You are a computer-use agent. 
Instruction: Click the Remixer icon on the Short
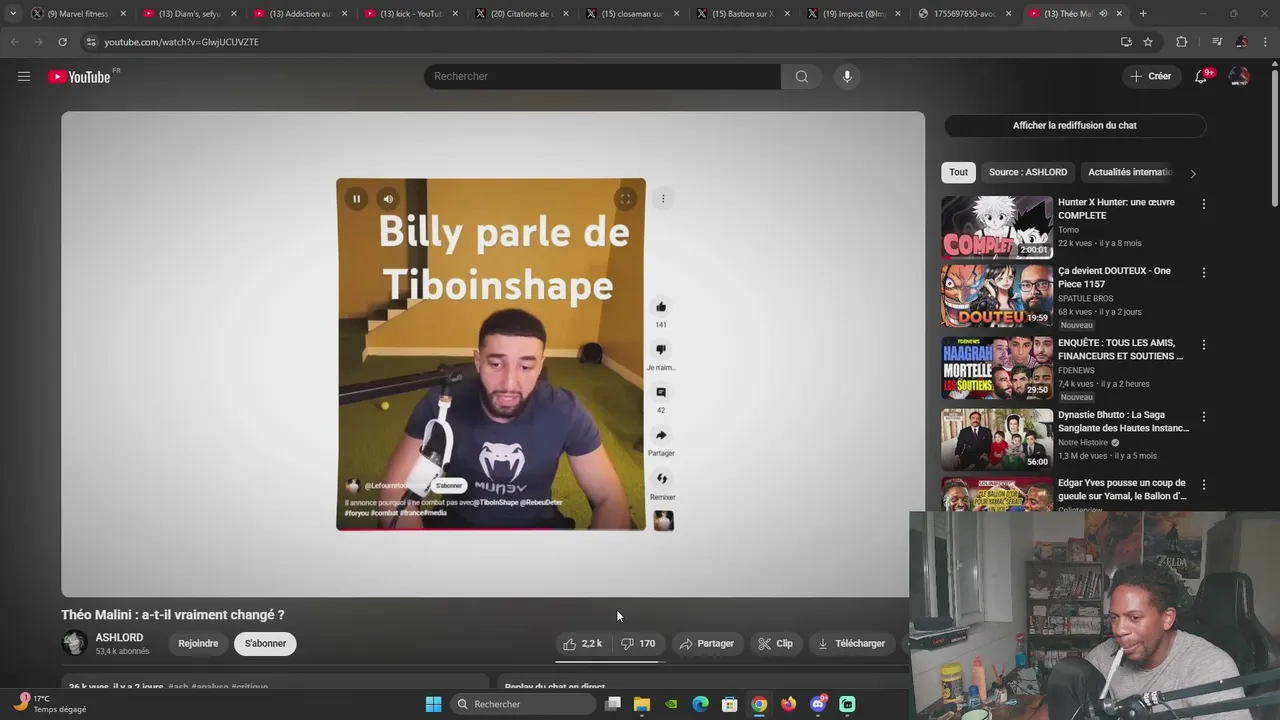661,479
